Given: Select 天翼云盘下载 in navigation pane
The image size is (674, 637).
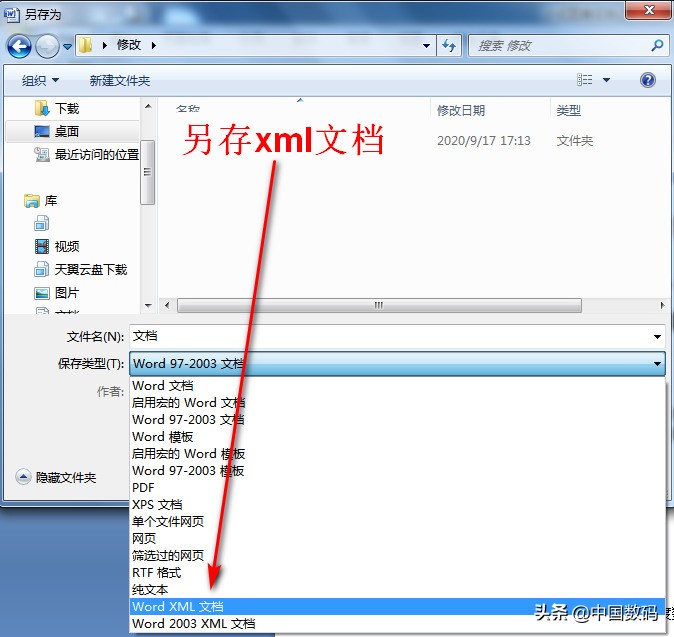Looking at the screenshot, I should pyautogui.click(x=80, y=270).
